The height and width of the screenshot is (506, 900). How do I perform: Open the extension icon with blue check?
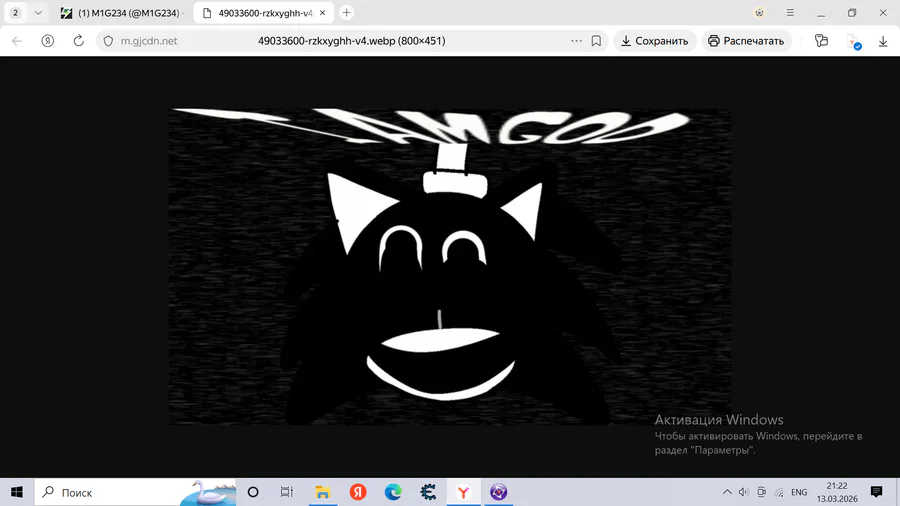854,41
